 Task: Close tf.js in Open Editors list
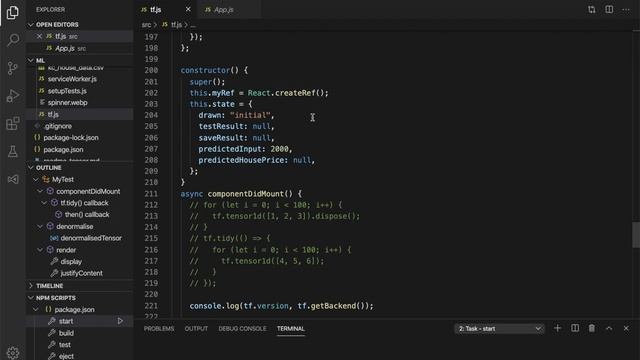(x=39, y=36)
